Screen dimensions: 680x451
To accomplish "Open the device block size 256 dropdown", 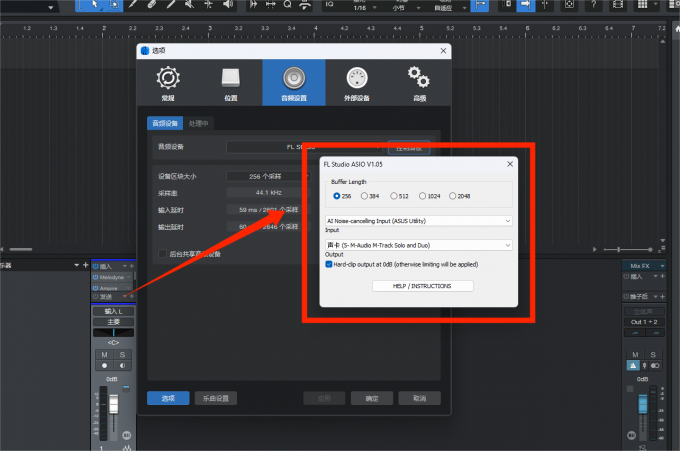I will tap(268, 176).
